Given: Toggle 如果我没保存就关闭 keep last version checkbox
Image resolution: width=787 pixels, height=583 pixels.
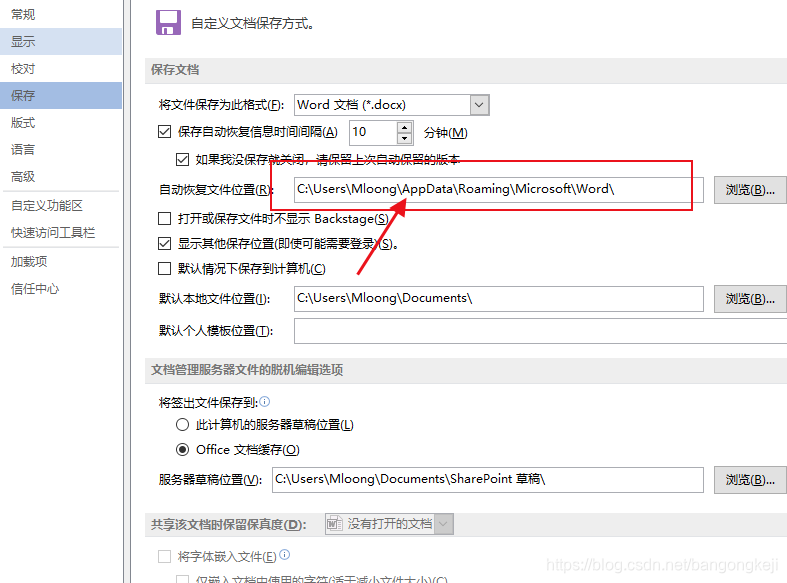Looking at the screenshot, I should click(182, 159).
